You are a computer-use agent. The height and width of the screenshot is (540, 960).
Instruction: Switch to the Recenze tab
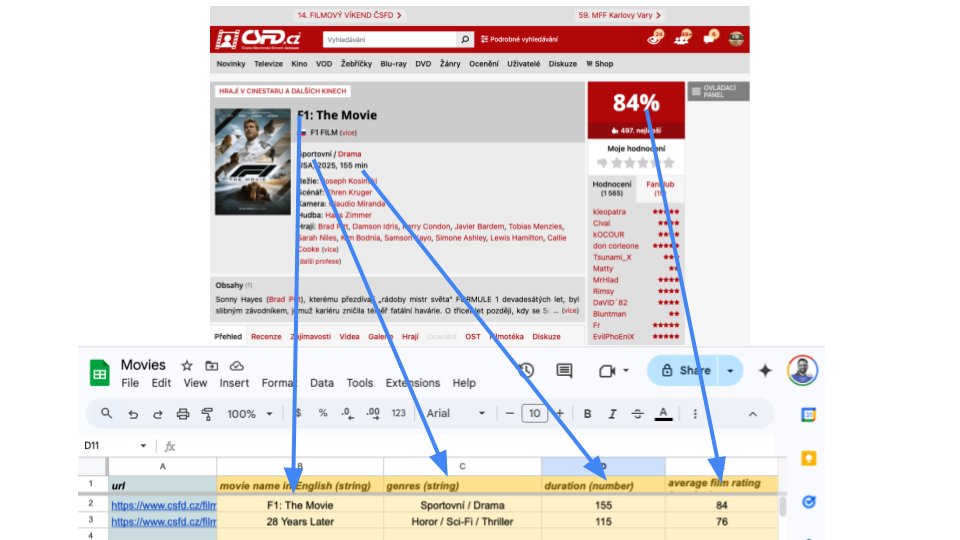coord(266,336)
